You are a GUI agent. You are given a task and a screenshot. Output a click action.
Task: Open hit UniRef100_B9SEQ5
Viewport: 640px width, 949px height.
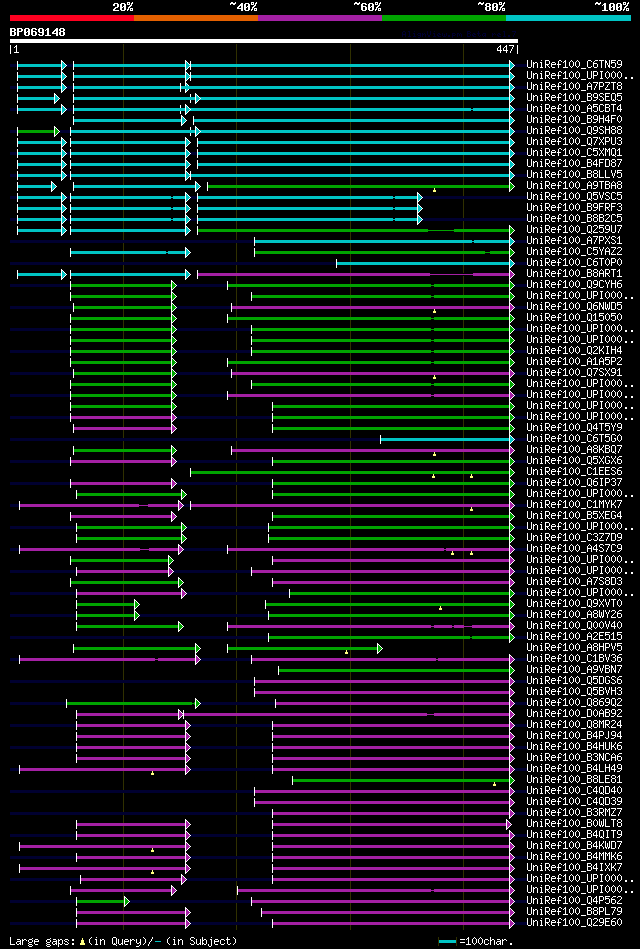574,97
